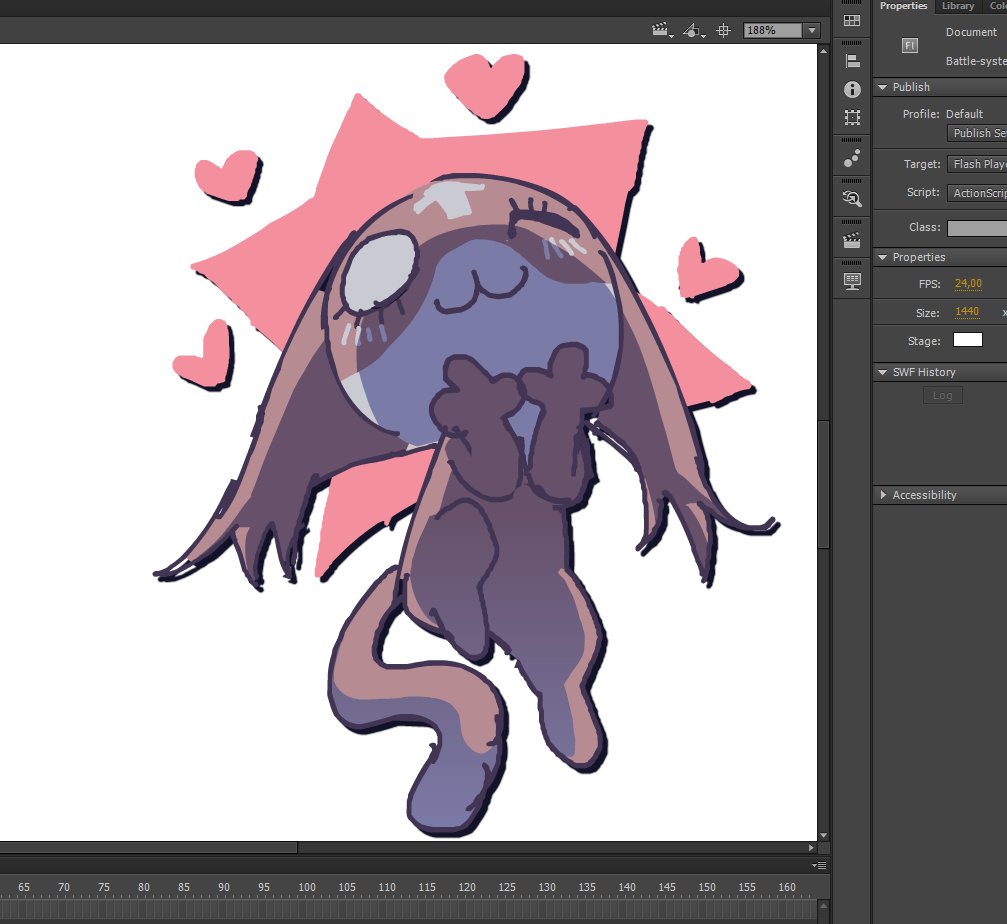Open the Info panel icon
Viewport: 1007px width, 924px height.
pos(852,89)
